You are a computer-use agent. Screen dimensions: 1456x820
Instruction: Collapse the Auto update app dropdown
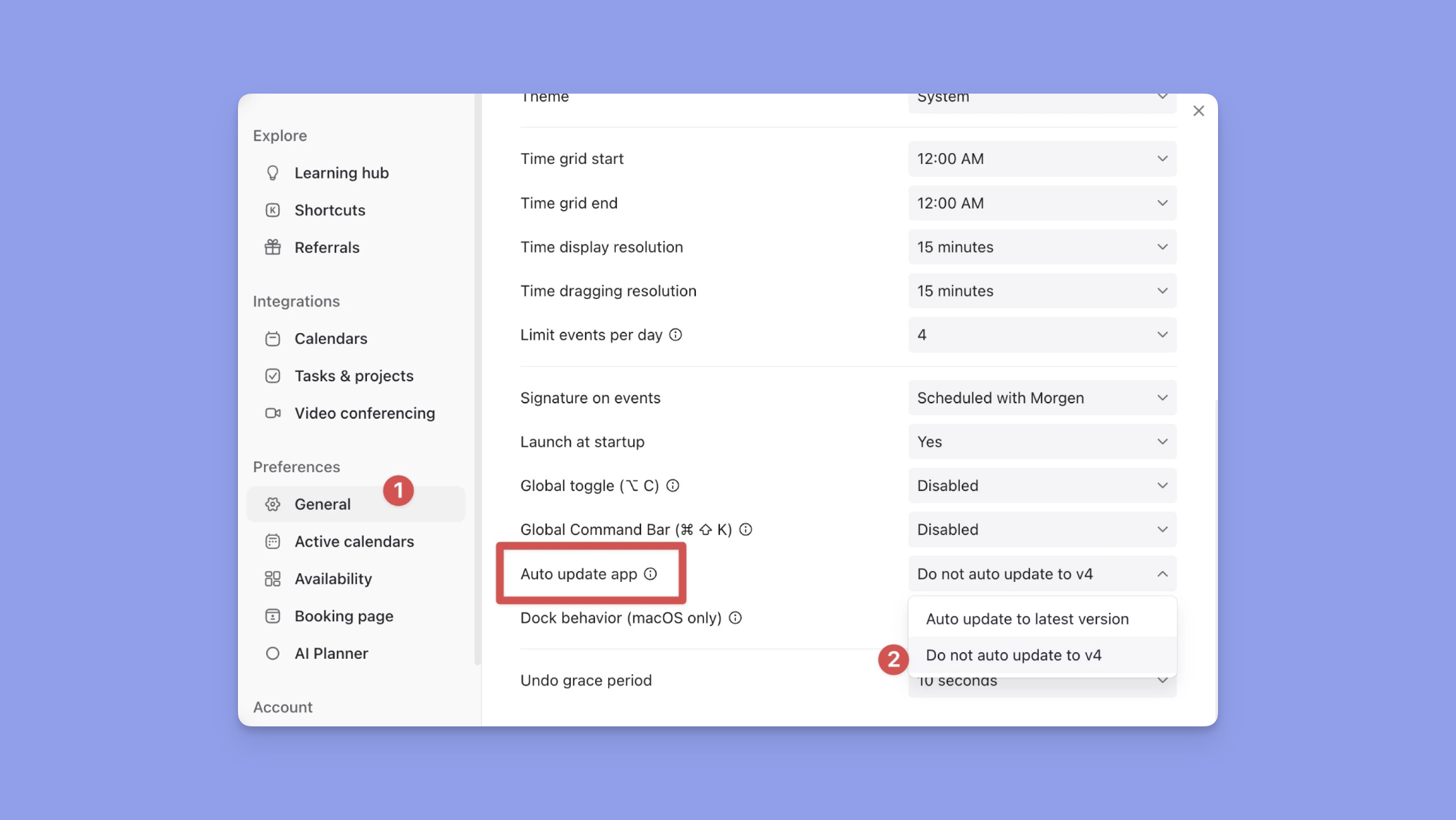point(1042,574)
